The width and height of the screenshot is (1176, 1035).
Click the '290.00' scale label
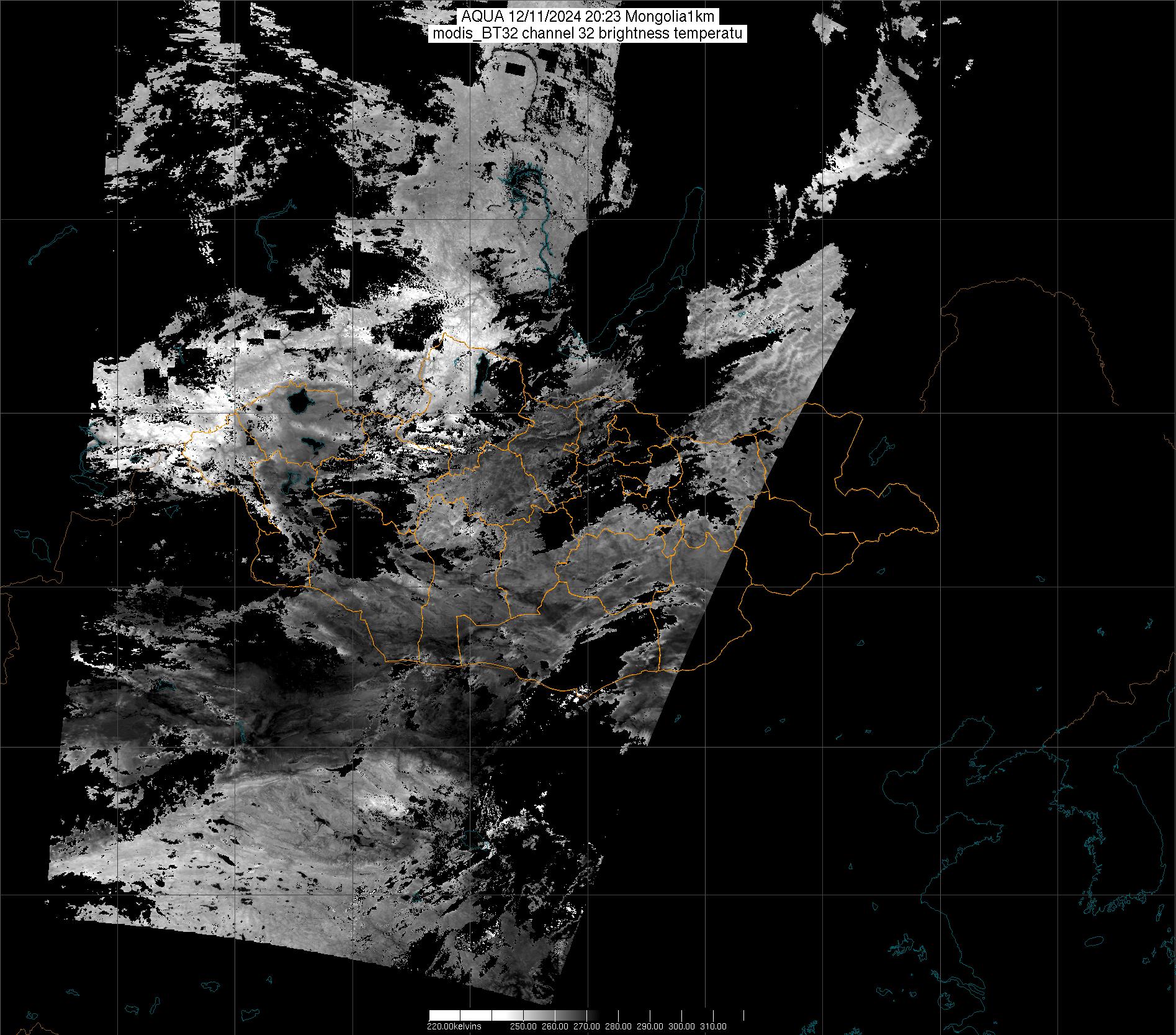pyautogui.click(x=650, y=1026)
